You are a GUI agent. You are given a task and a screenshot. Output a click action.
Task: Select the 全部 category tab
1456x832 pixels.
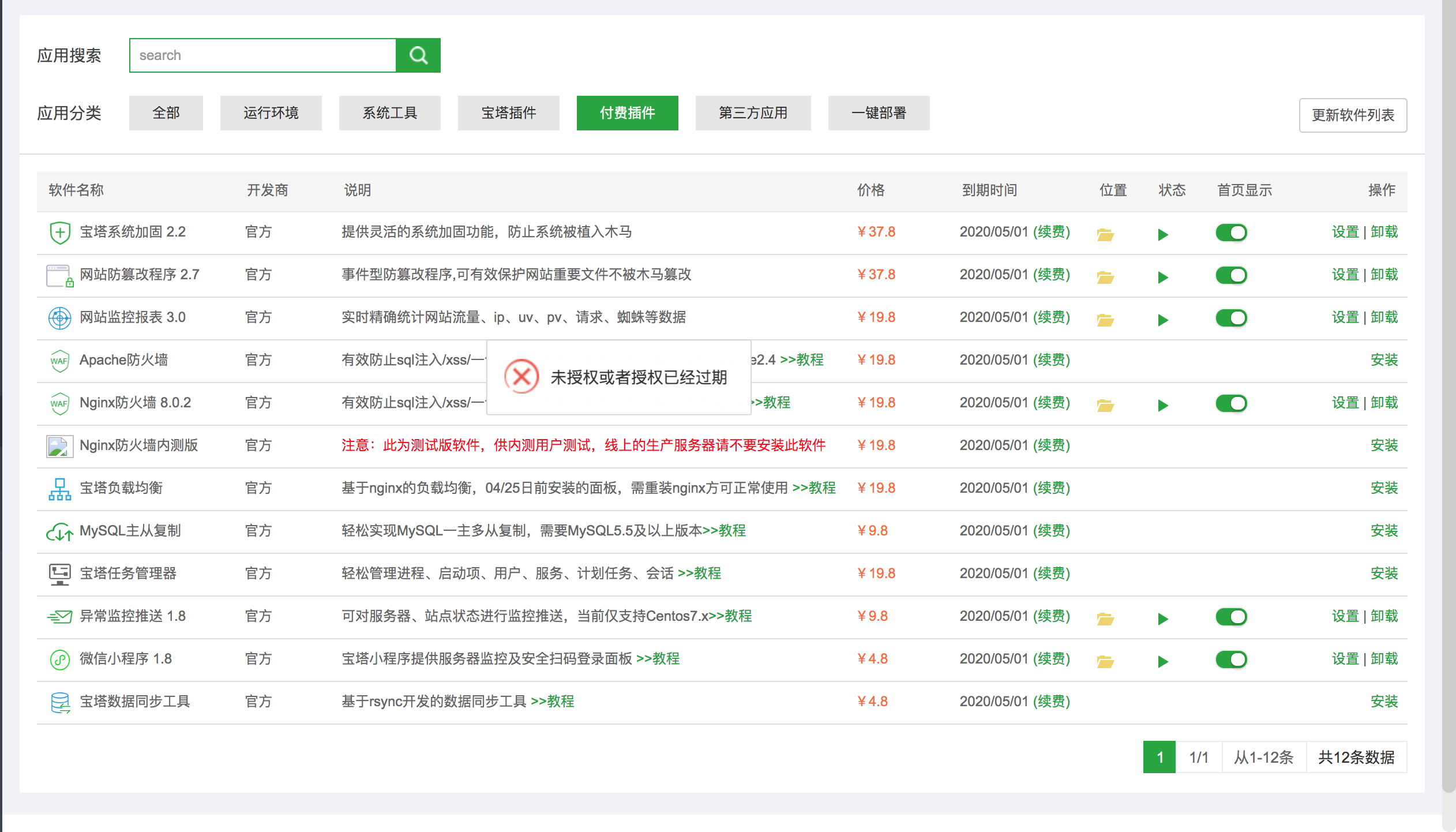coord(166,113)
